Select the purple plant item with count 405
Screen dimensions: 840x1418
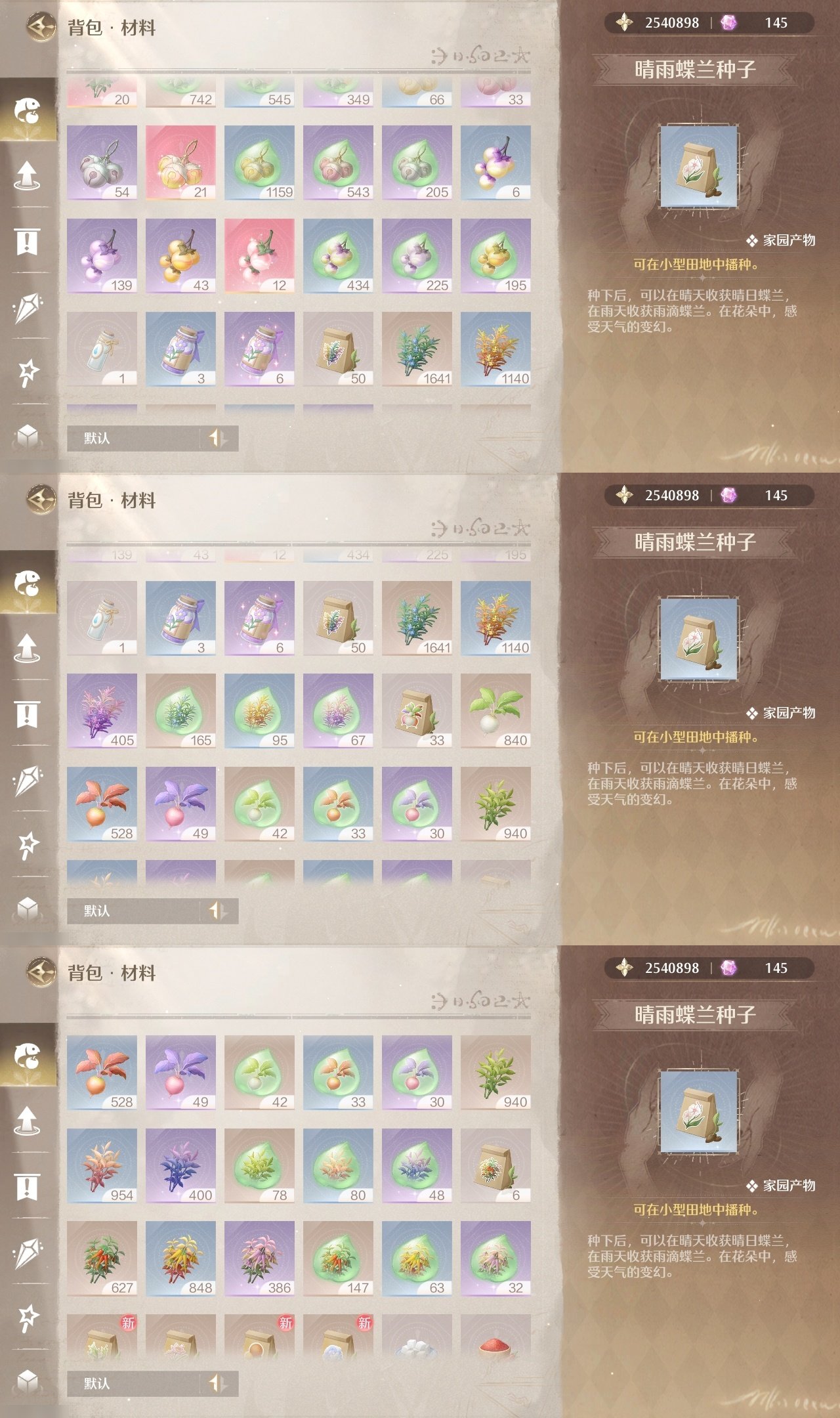point(102,711)
